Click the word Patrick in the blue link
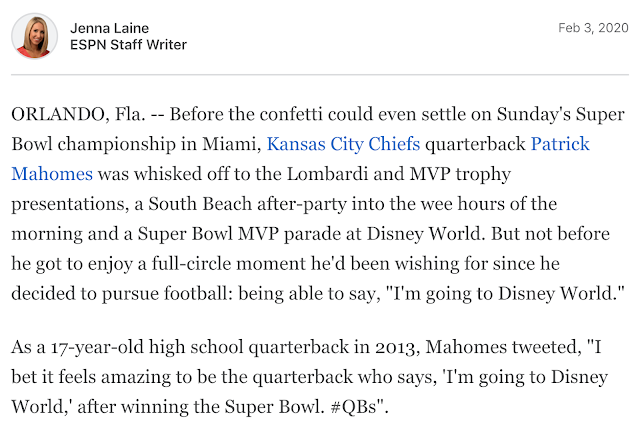This screenshot has height=431, width=640. click(x=560, y=144)
